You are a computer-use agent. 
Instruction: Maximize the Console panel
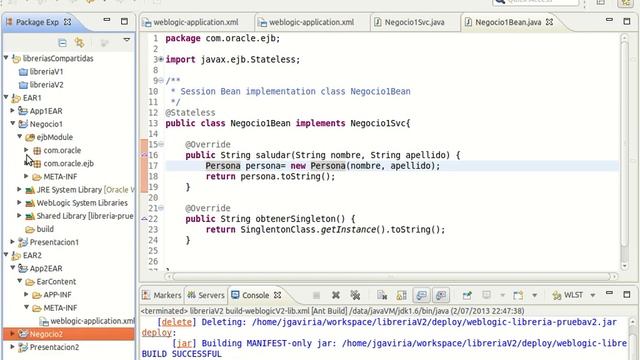(627, 294)
